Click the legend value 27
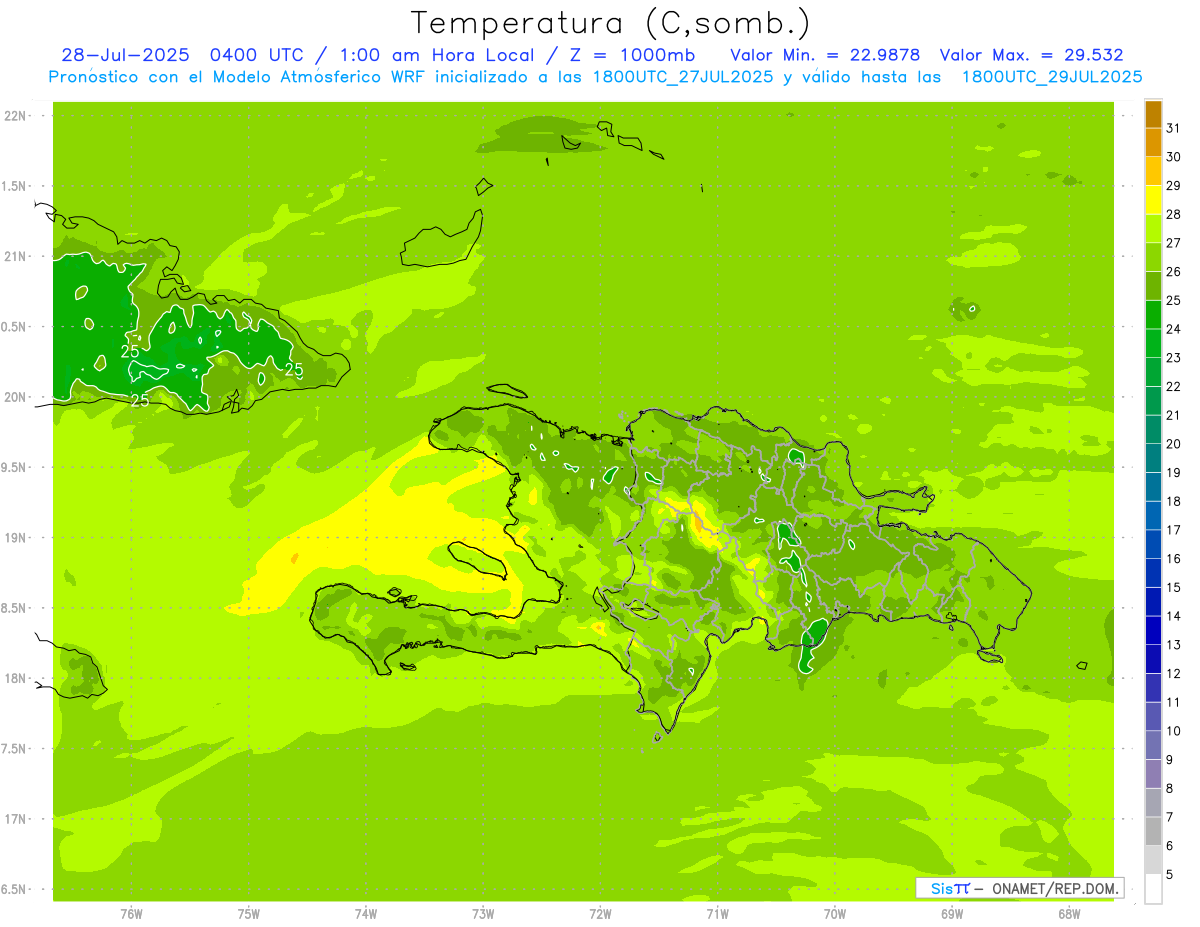1200x927 pixels. 1173,243
